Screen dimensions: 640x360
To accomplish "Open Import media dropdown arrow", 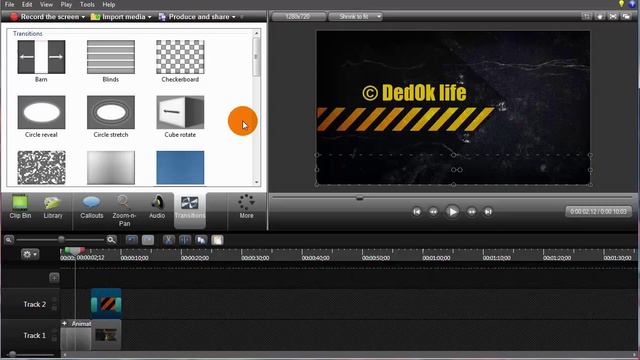I will click(150, 17).
